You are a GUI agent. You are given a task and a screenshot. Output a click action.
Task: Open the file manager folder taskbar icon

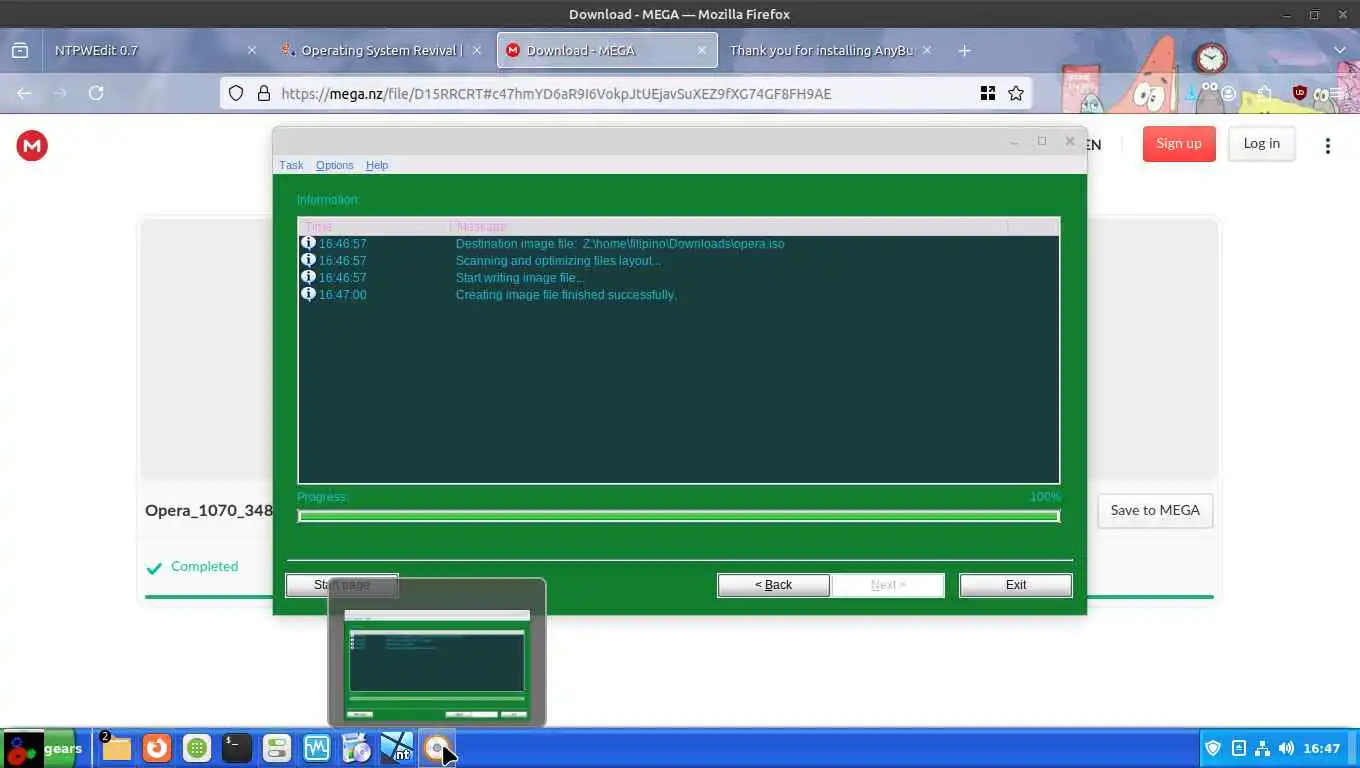click(116, 748)
